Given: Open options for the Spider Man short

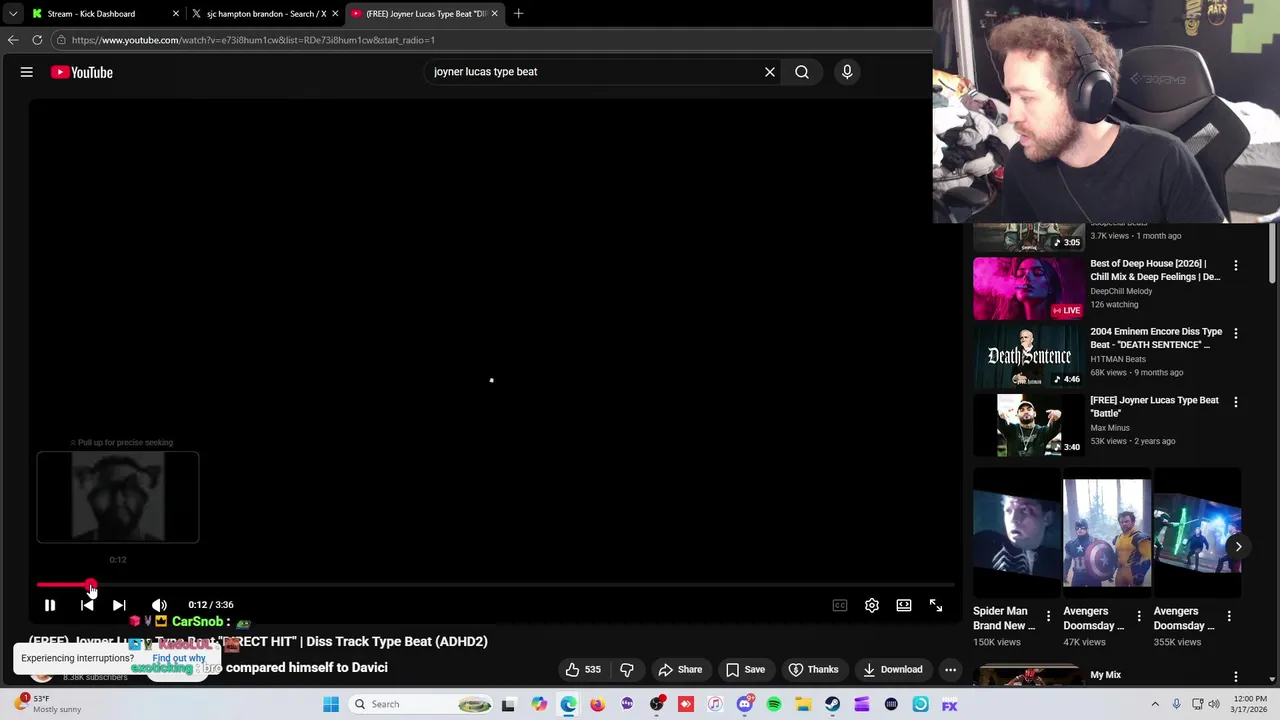Looking at the screenshot, I should coord(1048,617).
